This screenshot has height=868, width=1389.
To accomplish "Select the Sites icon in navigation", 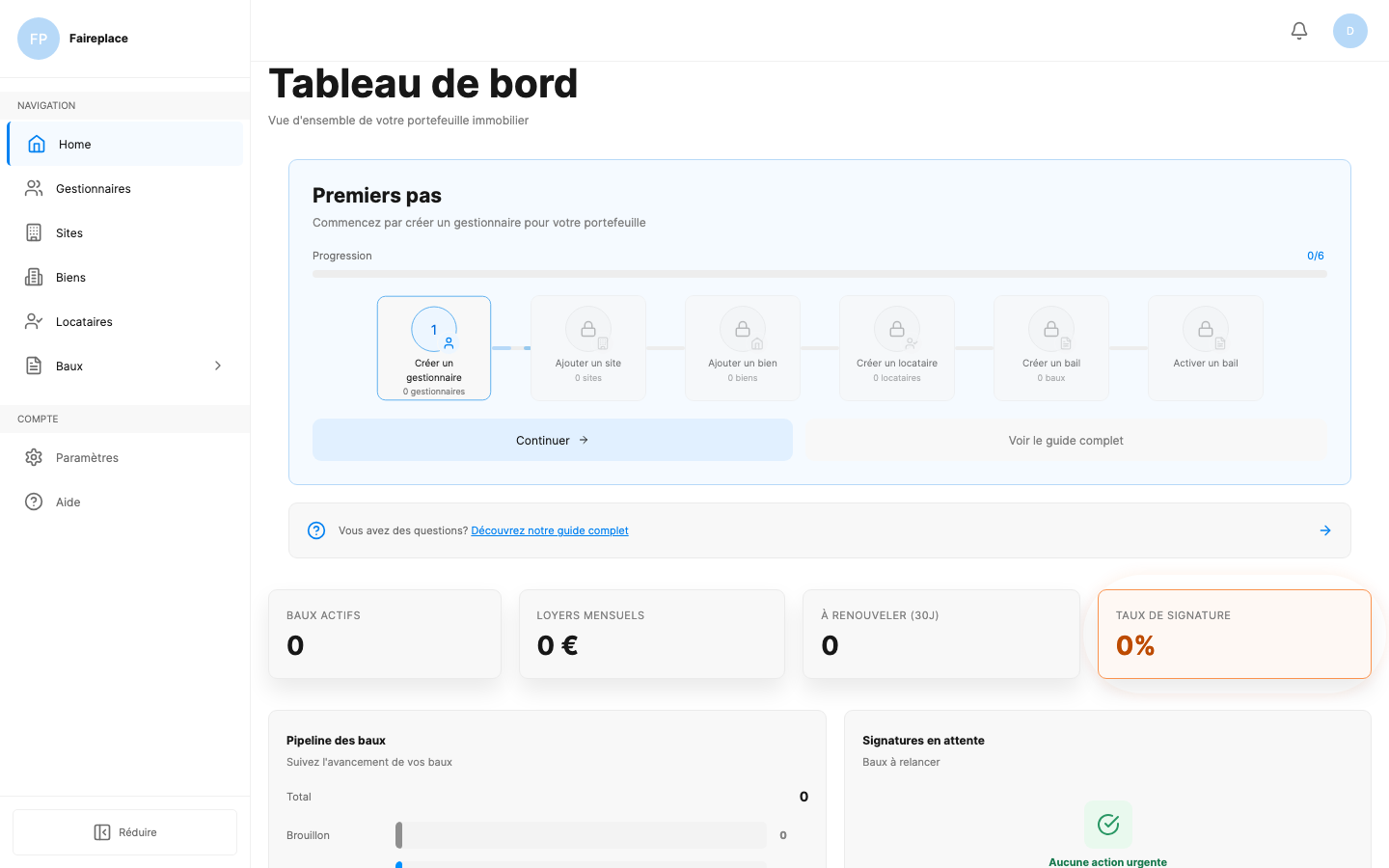I will point(35,232).
